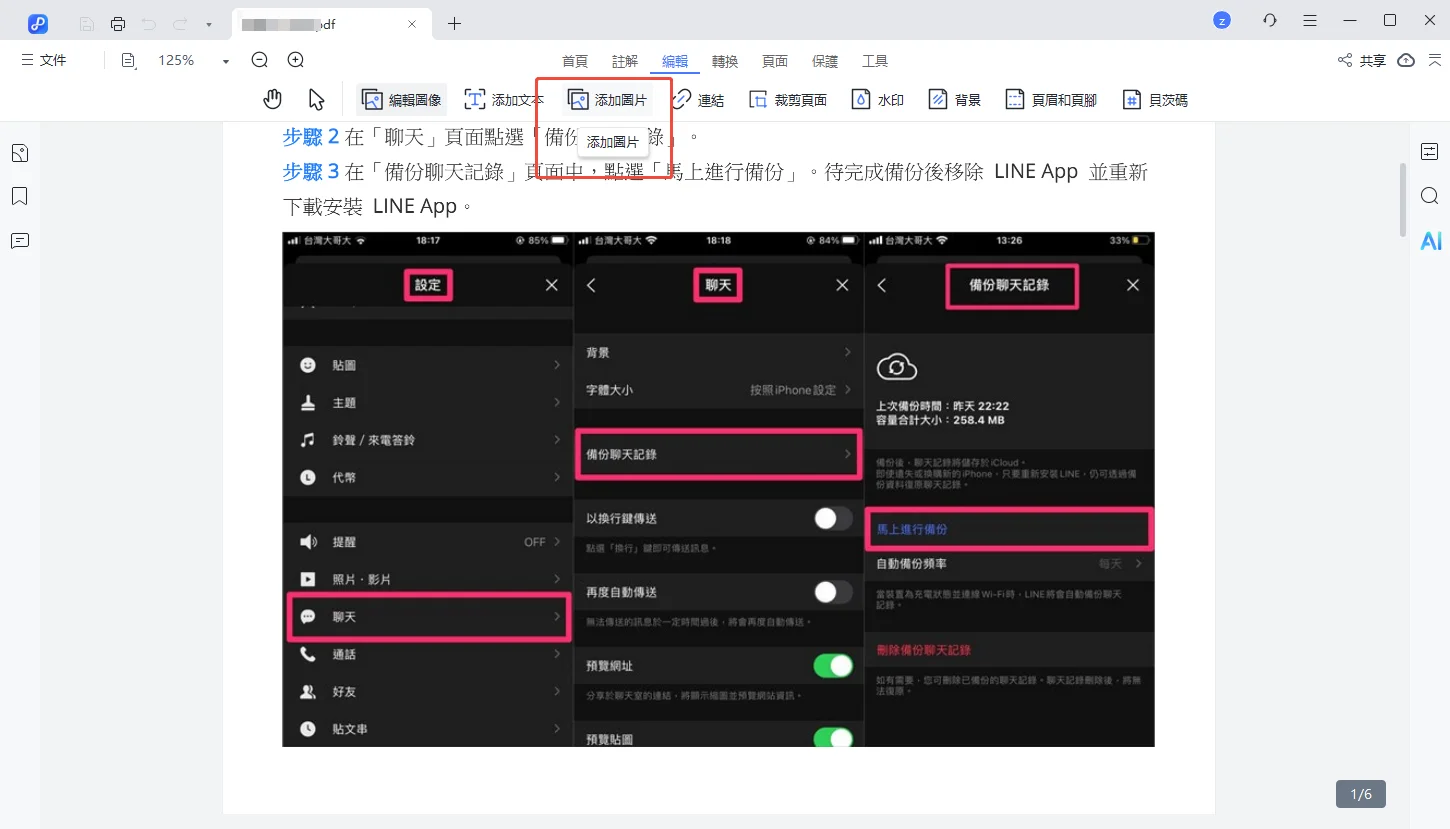Click the 頁眉和頁腳 header footer tool

(1051, 100)
